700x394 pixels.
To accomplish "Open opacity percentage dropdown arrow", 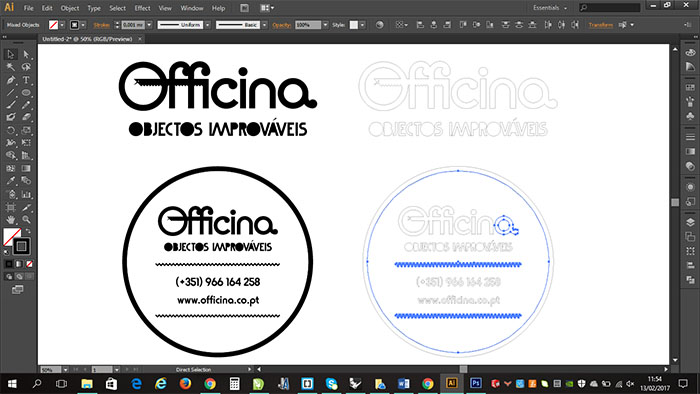I will tap(325, 25).
